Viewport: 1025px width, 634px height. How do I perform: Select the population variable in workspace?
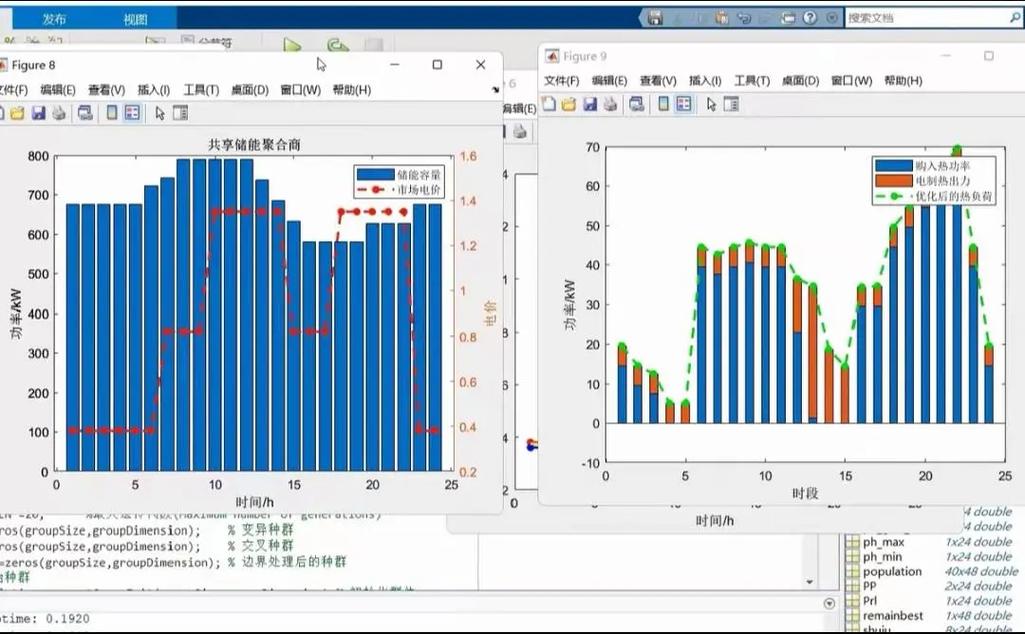tap(892, 571)
